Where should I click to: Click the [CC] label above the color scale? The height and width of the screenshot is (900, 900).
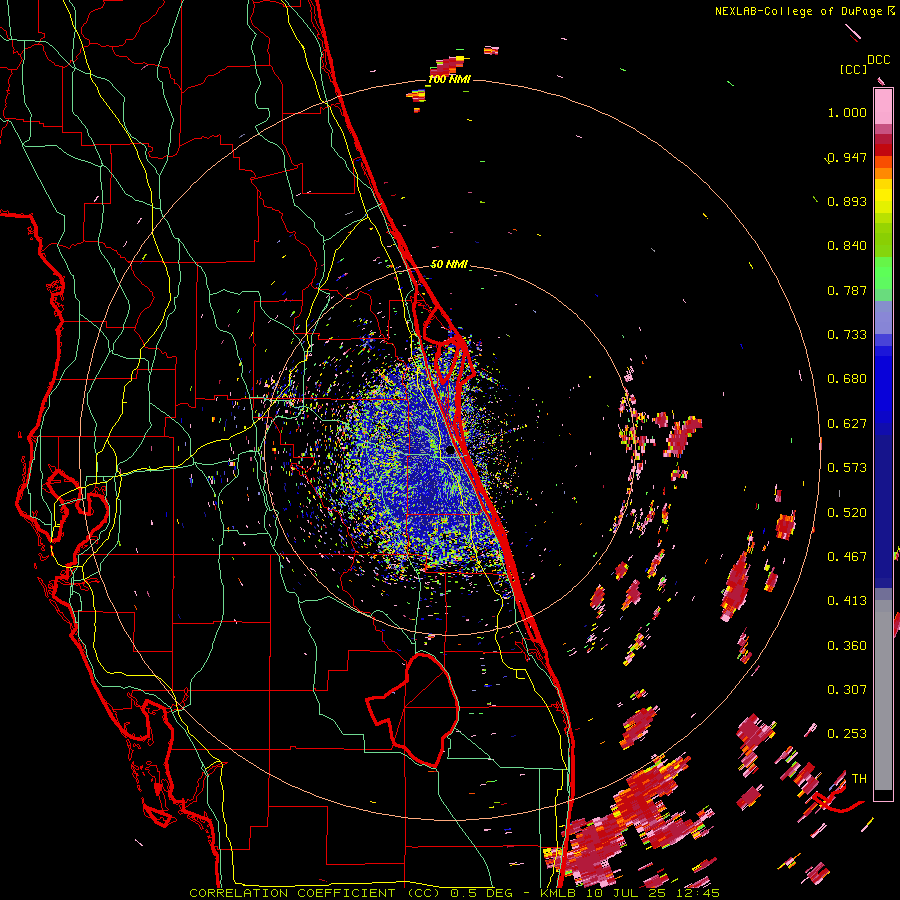853,69
